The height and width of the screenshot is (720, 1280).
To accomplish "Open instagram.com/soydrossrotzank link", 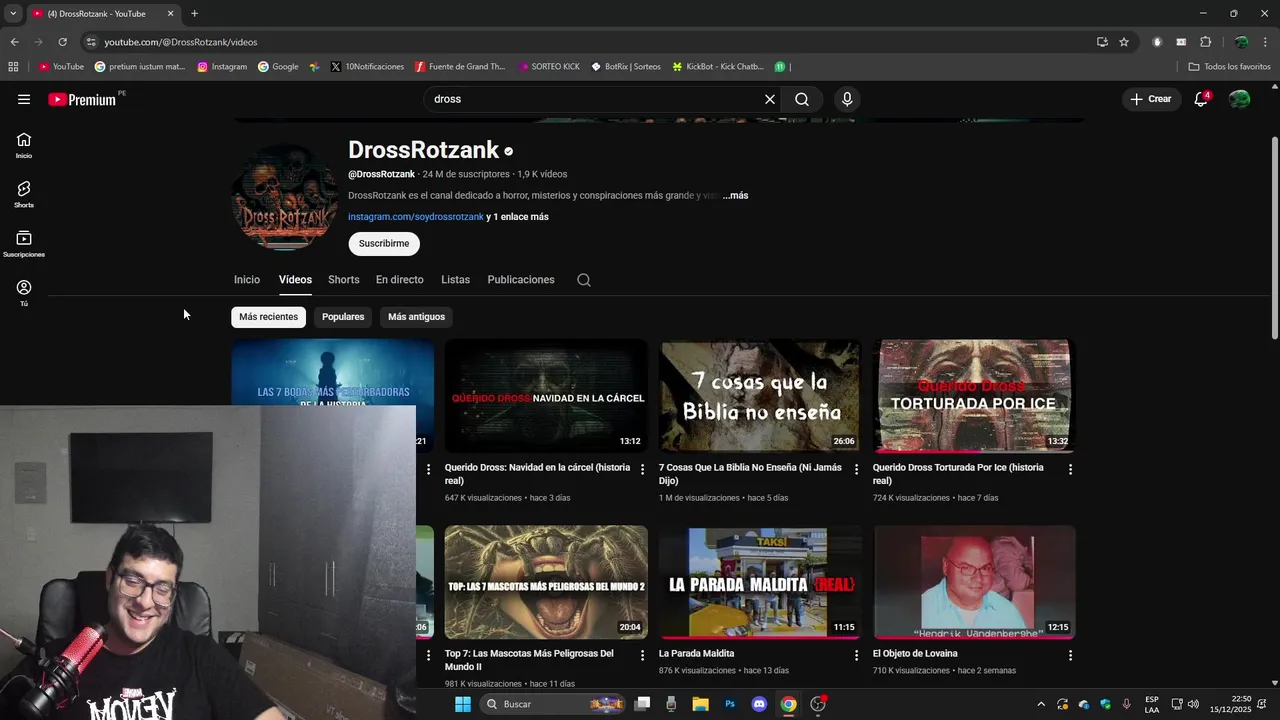I will [416, 217].
